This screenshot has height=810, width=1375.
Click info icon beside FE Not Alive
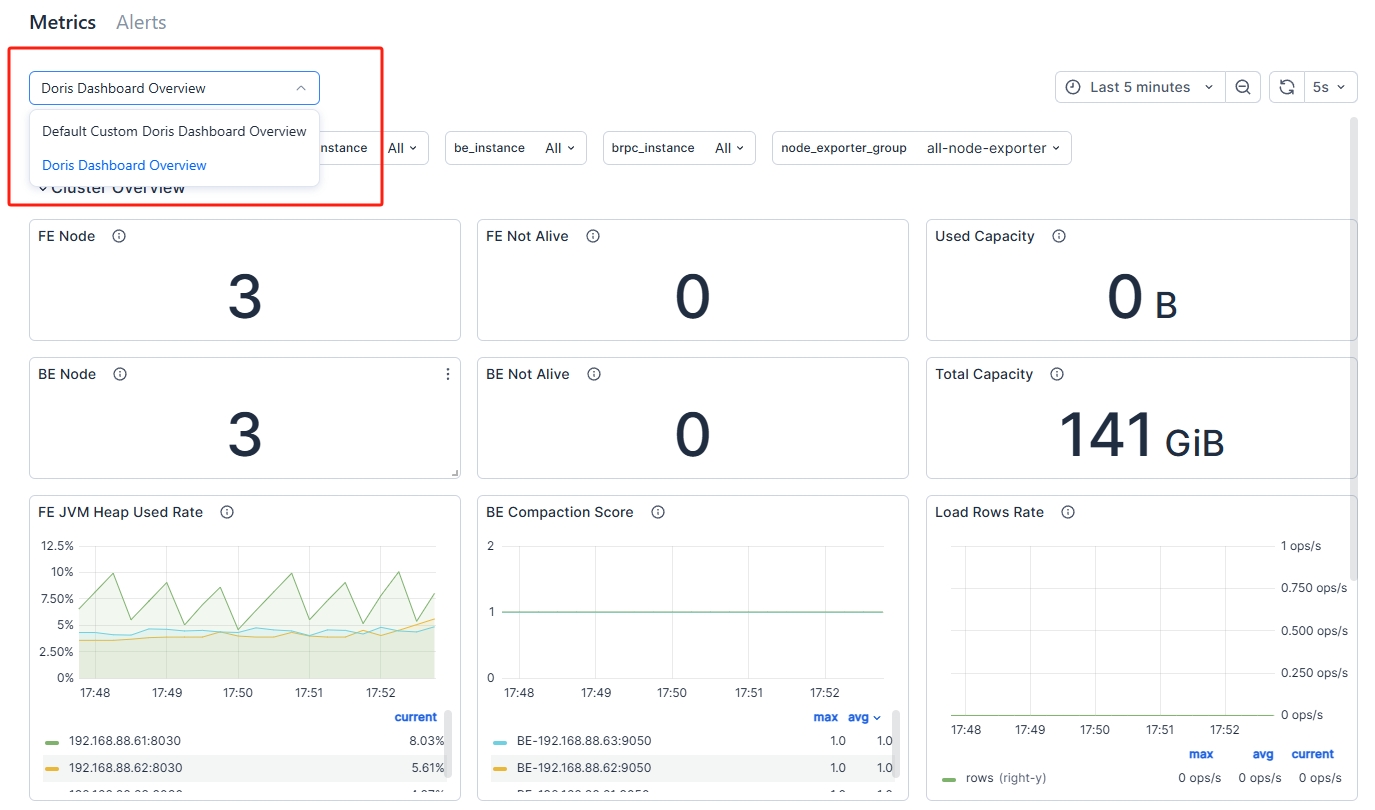click(x=593, y=236)
